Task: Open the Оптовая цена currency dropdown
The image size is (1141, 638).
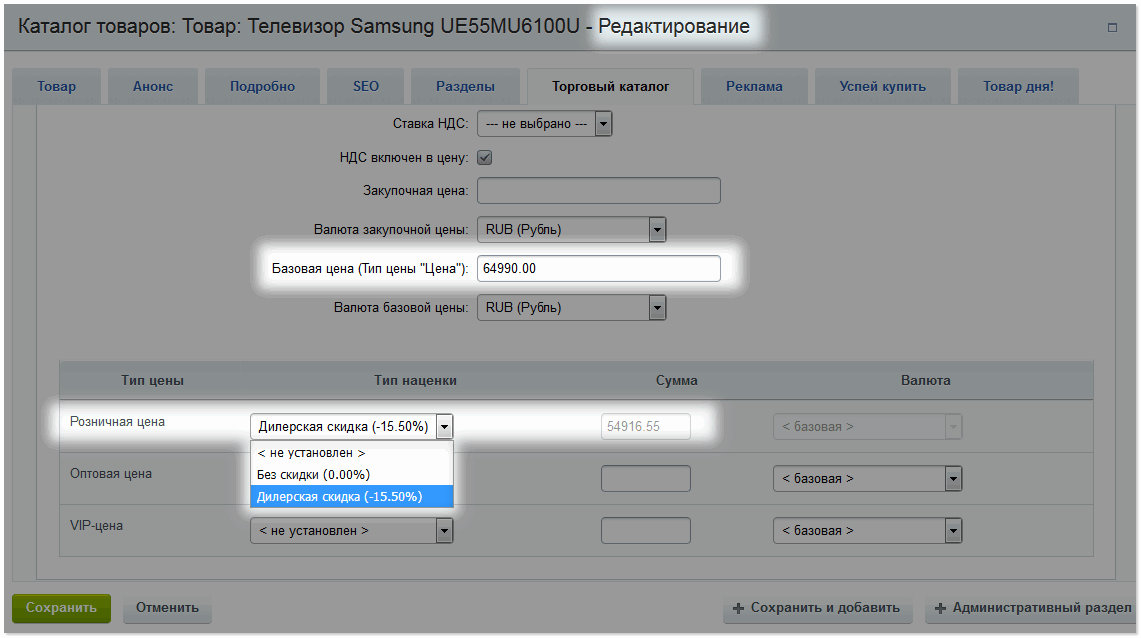Action: 867,479
